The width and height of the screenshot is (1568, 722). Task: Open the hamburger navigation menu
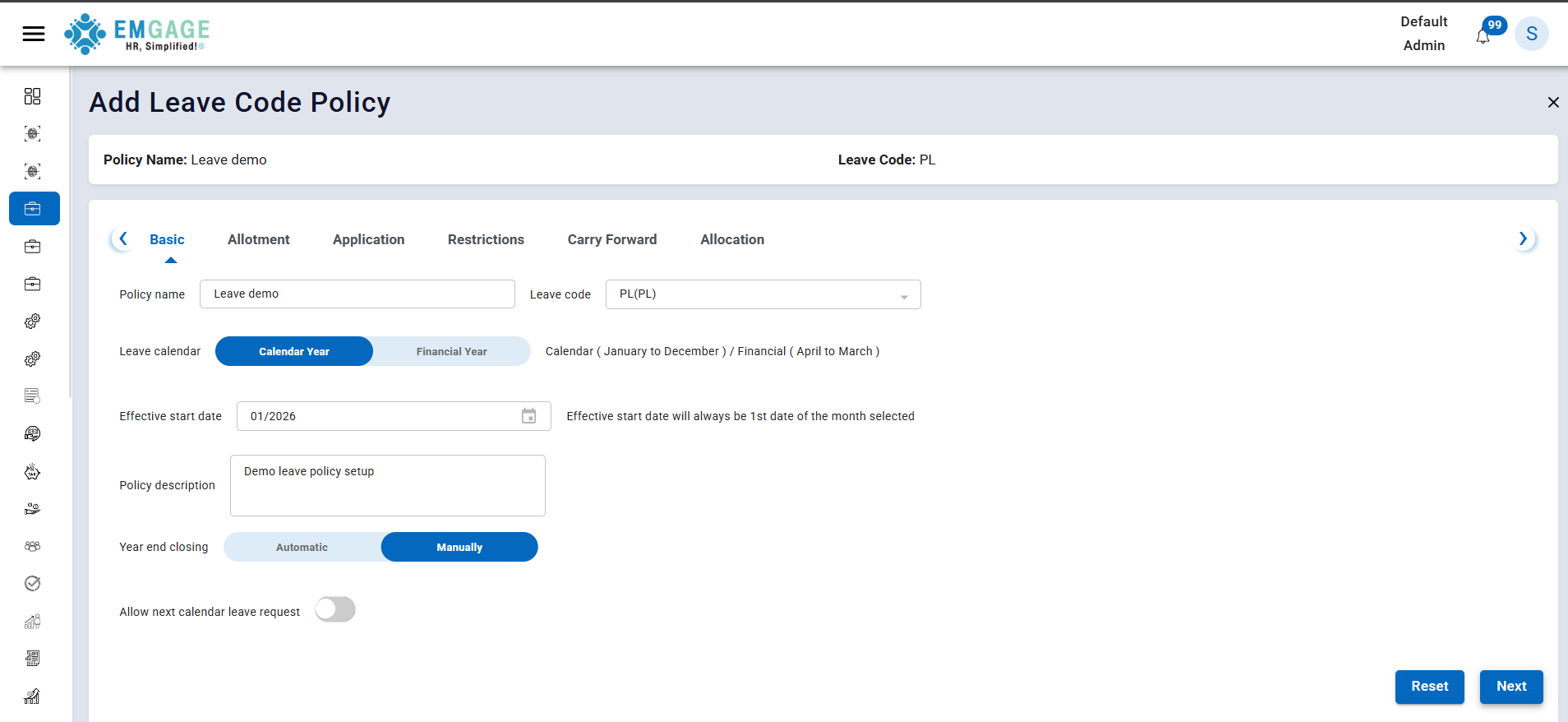click(x=34, y=34)
